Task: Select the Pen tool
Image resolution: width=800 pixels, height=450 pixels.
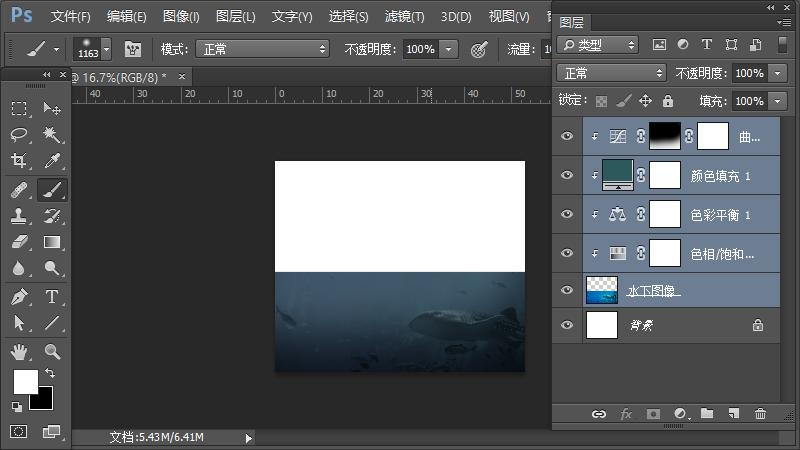Action: 19,296
